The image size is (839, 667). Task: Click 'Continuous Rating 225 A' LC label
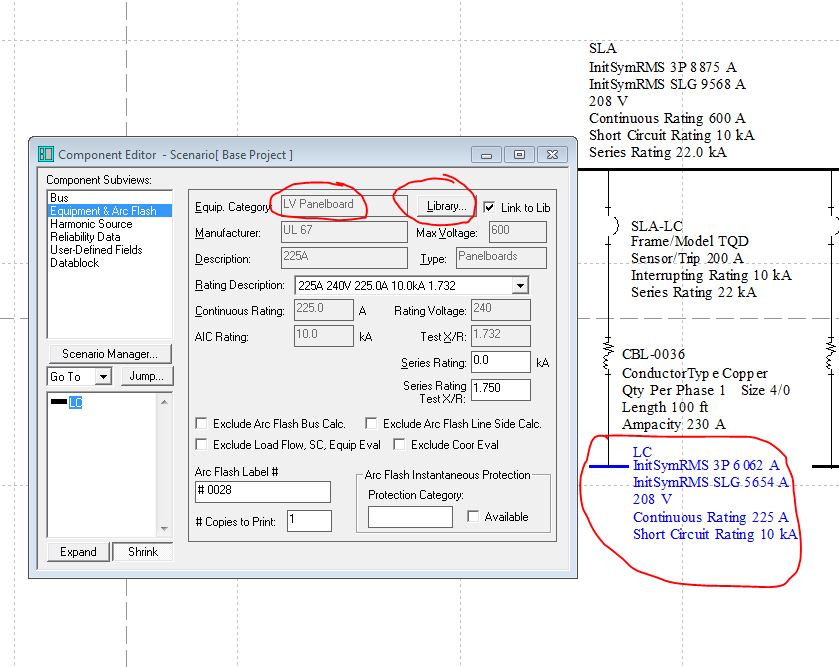(711, 518)
